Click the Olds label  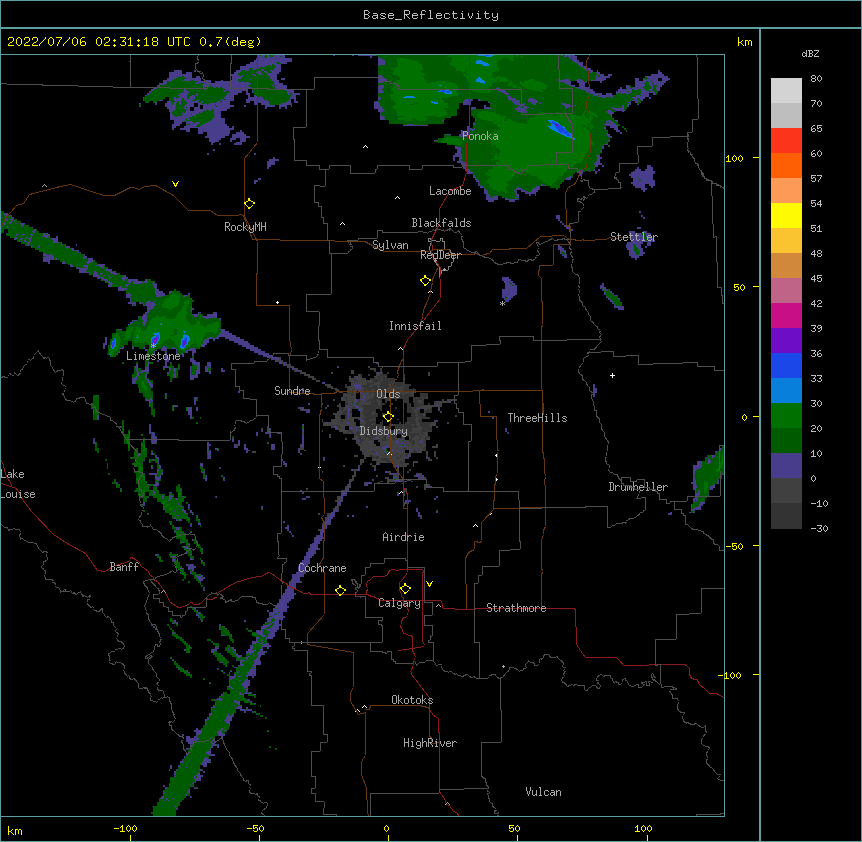388,394
